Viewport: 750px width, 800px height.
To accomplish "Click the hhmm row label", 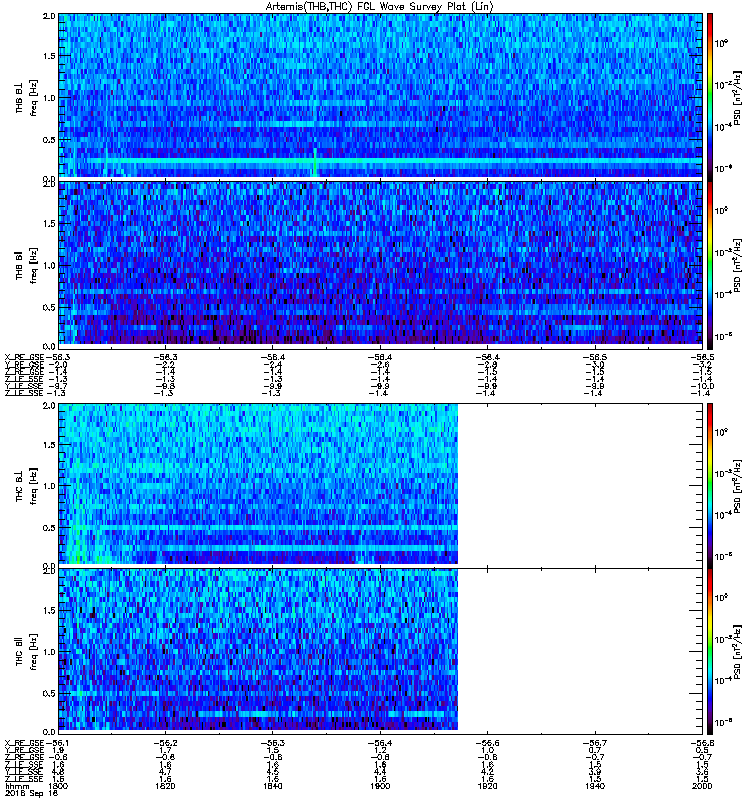I will point(17,786).
